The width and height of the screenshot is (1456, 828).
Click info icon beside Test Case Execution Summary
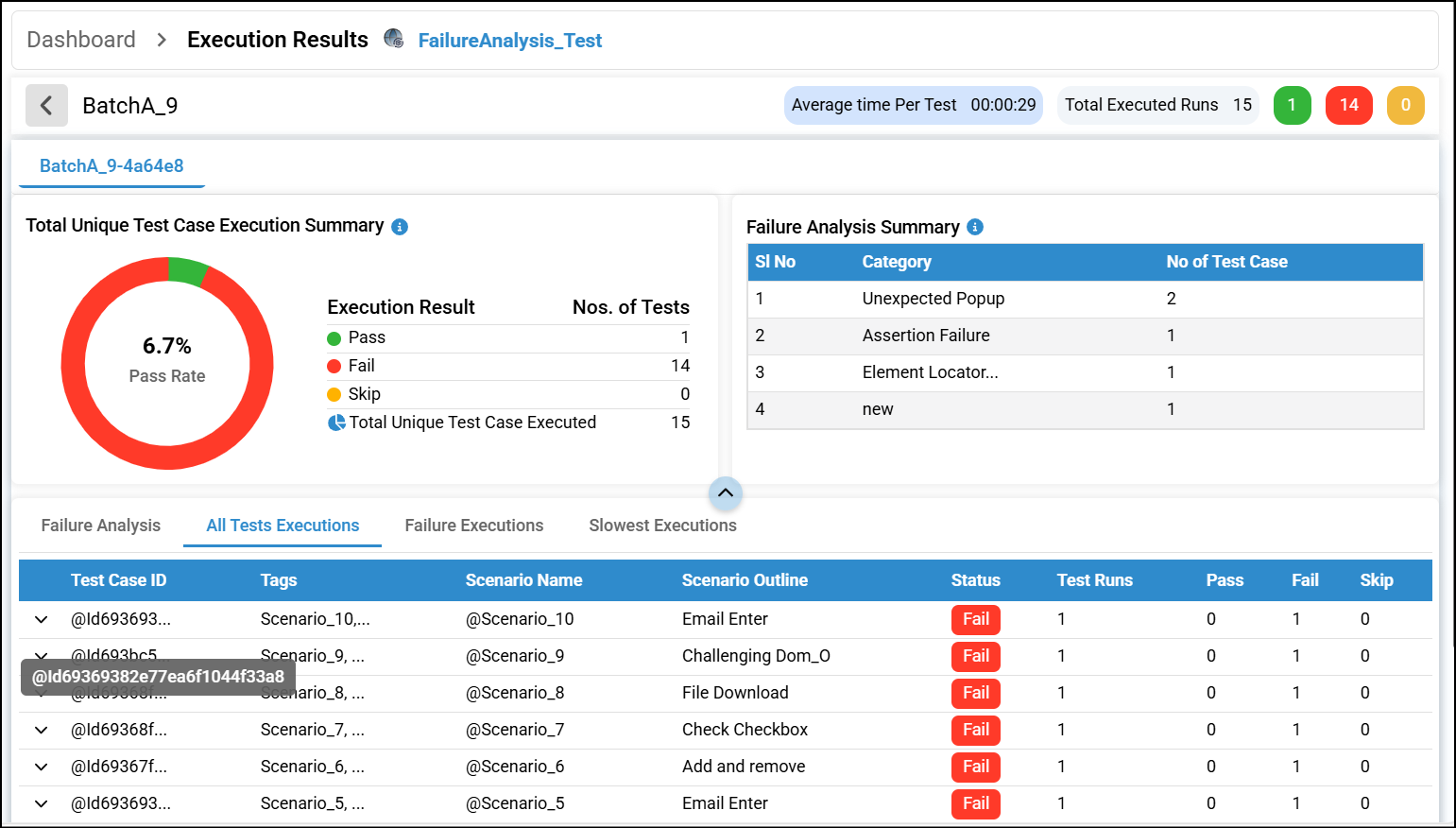pos(400,227)
